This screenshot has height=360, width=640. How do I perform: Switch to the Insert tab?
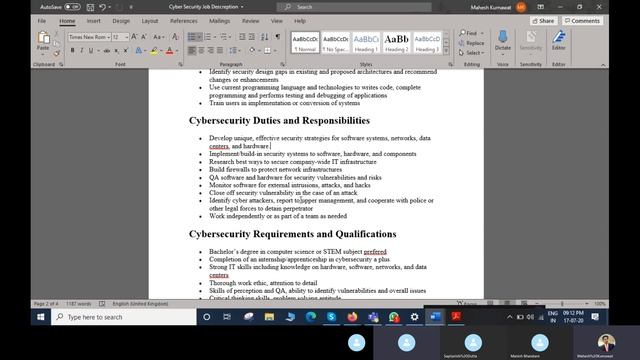[93, 21]
